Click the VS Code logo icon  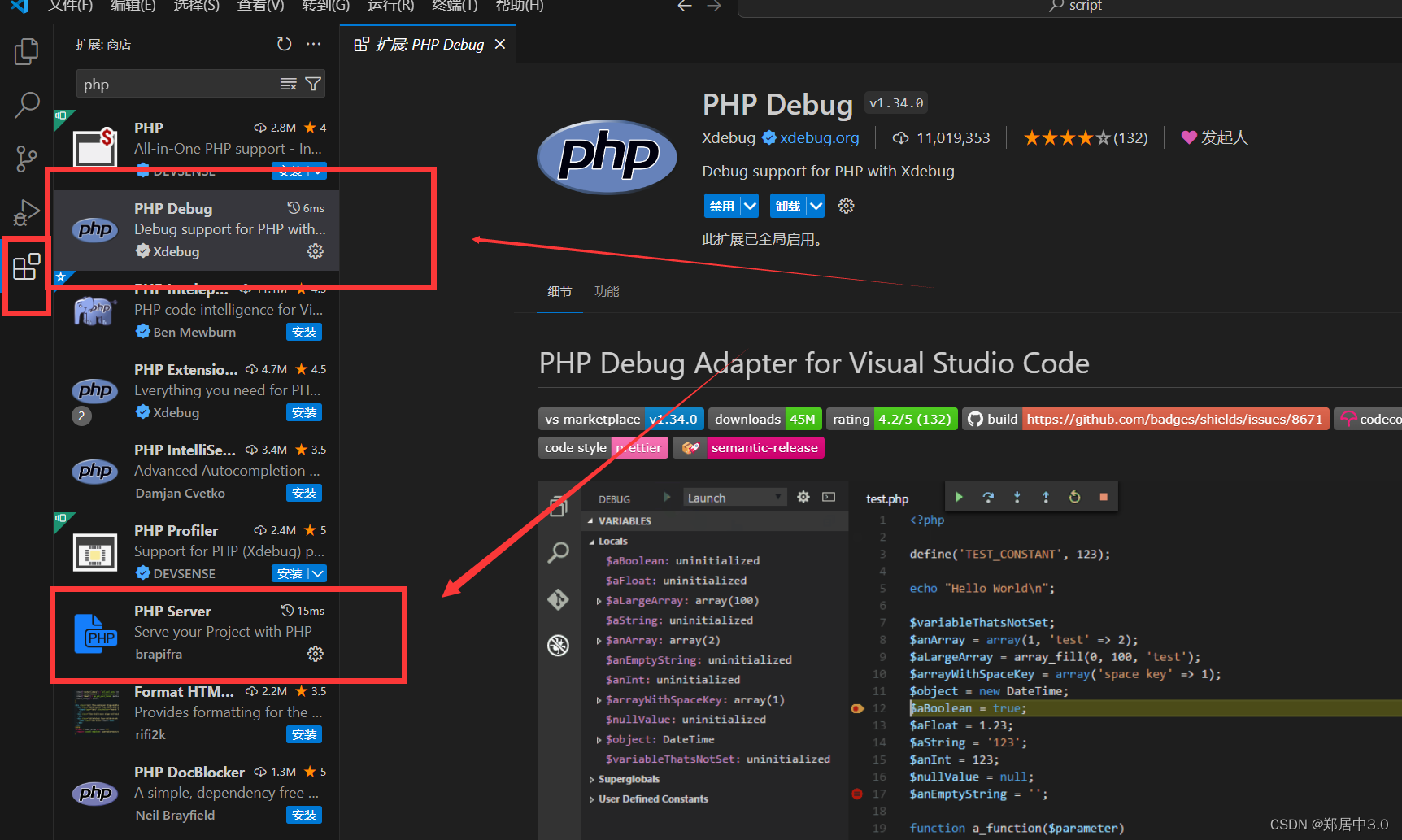(x=20, y=6)
